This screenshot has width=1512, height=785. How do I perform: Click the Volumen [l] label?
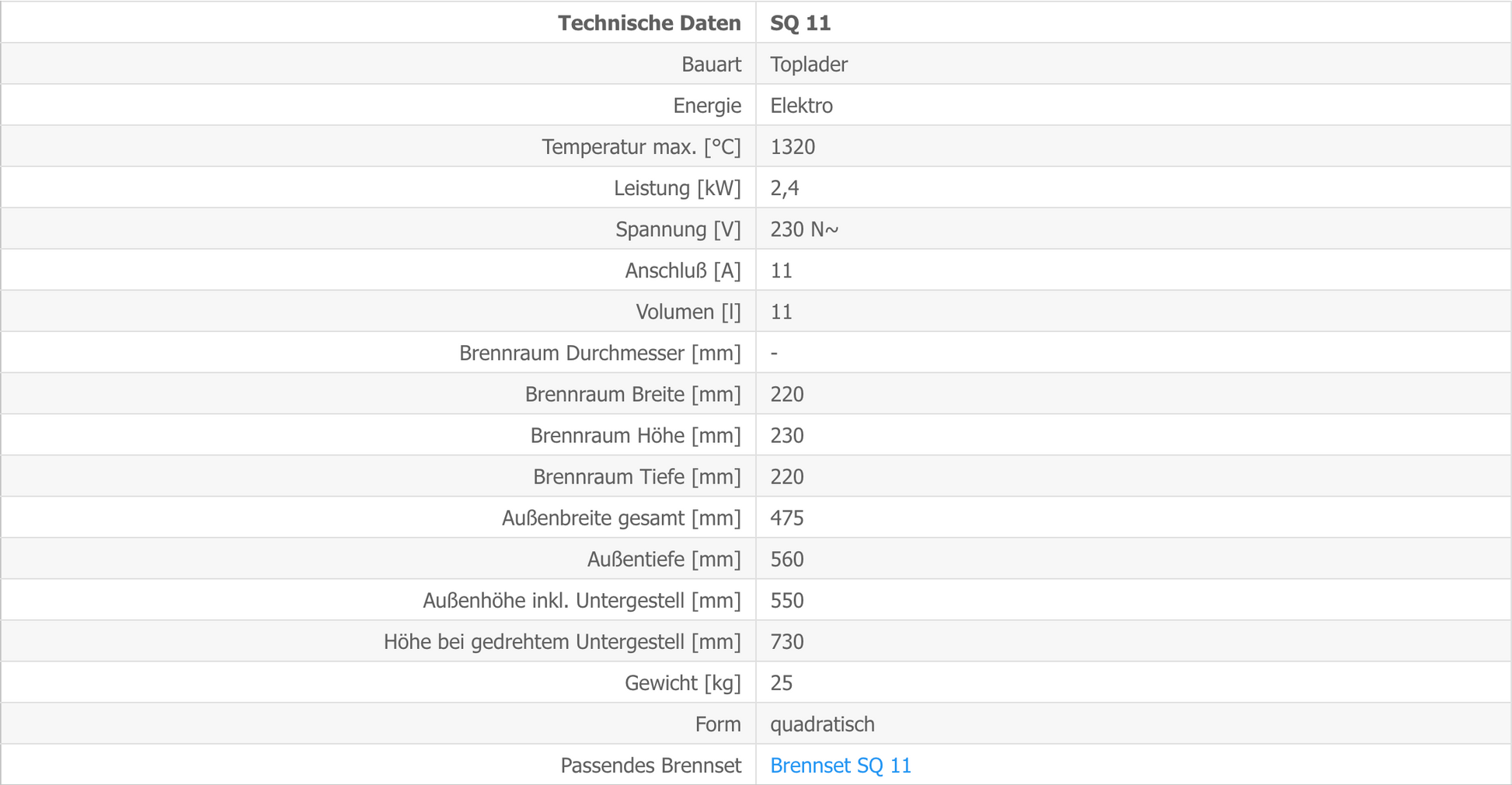(688, 312)
